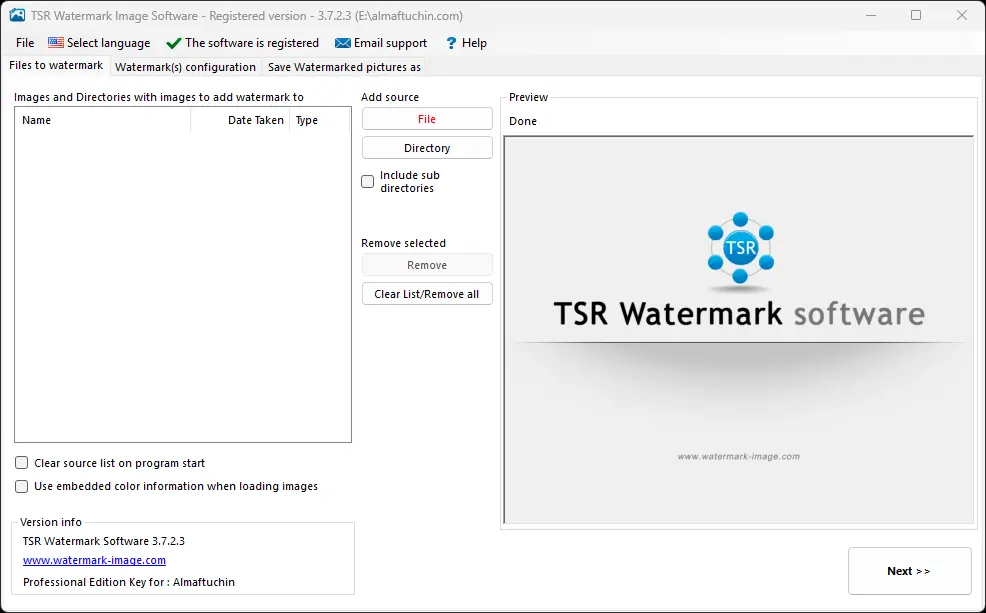
Task: Click the US flag language icon
Action: pyautogui.click(x=56, y=43)
